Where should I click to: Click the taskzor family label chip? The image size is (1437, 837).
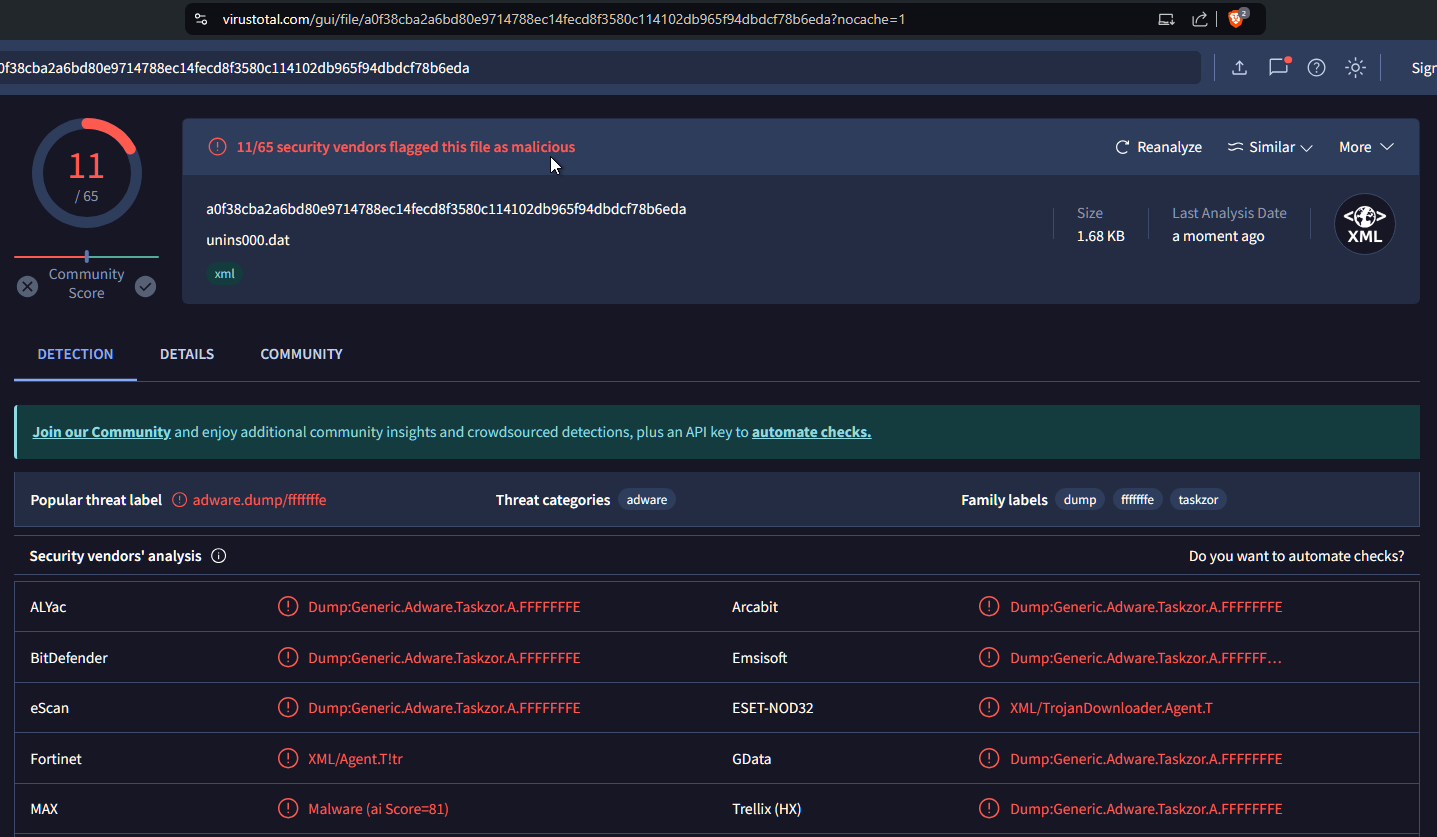click(1198, 500)
